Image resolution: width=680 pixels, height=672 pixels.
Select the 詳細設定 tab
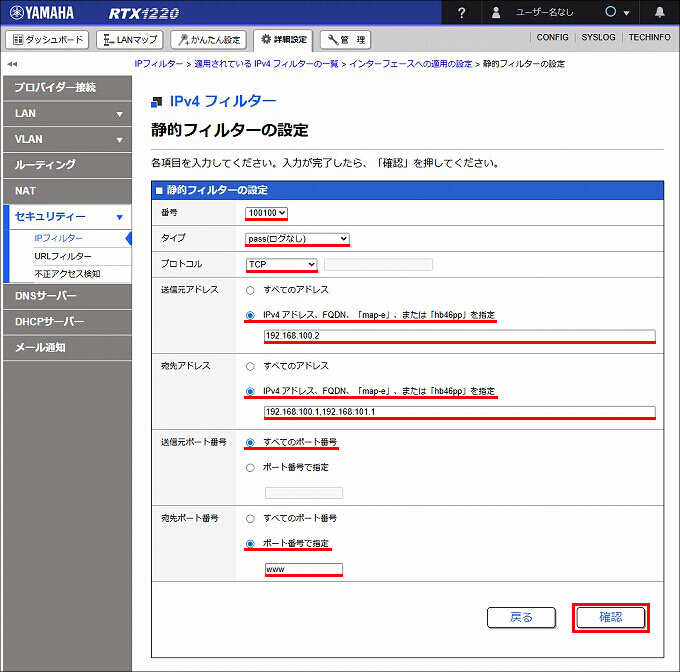click(284, 40)
